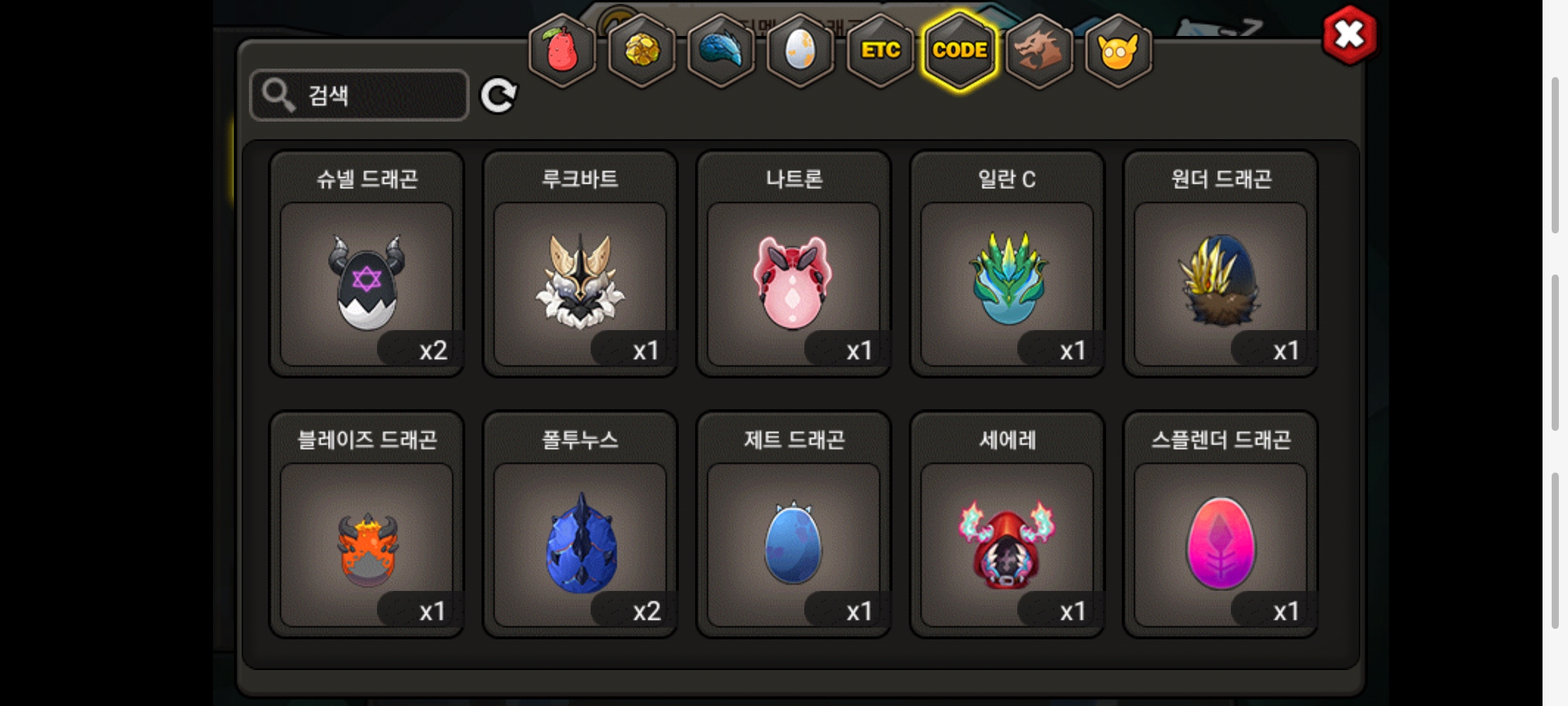Open the brown dragon category tab
This screenshot has height=706, width=1568.
coord(1039,51)
